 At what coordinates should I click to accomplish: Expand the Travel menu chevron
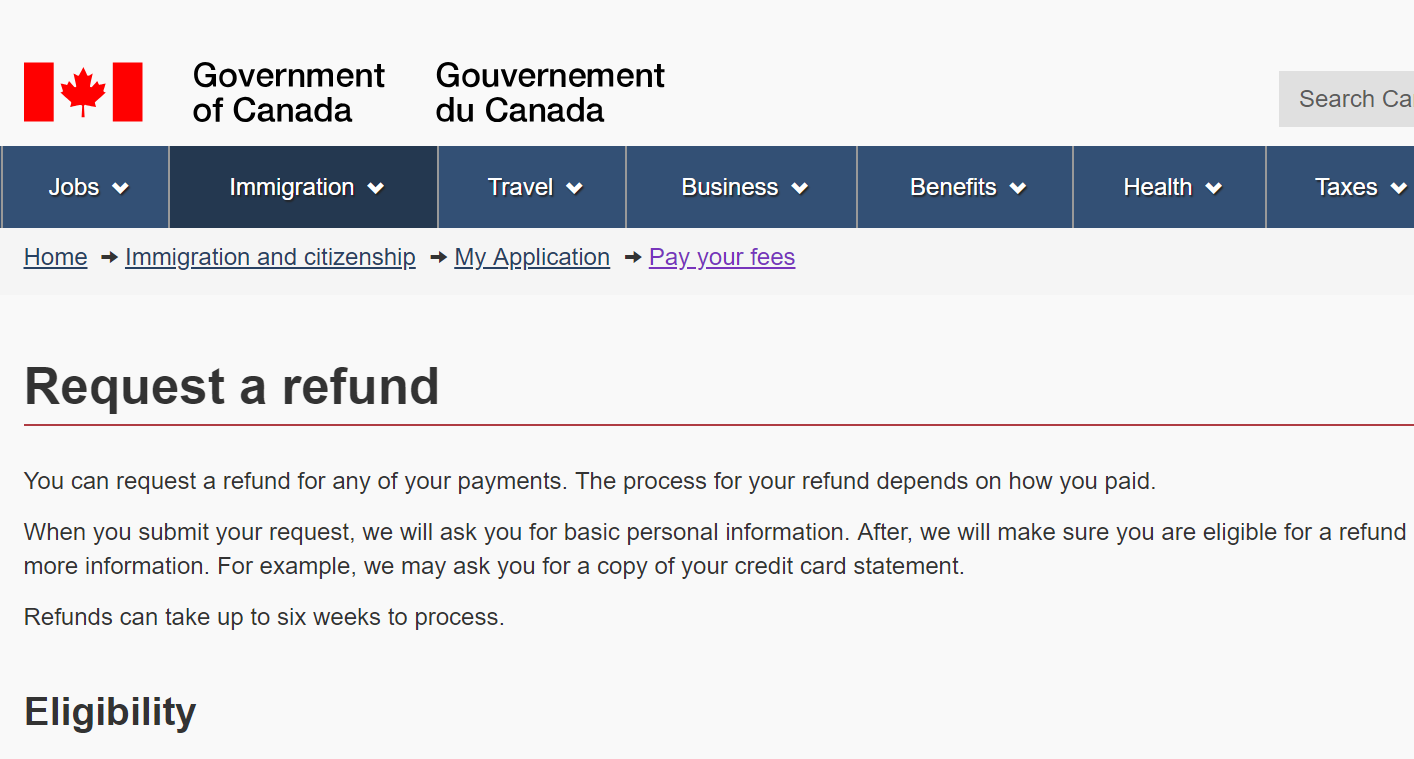pyautogui.click(x=574, y=188)
